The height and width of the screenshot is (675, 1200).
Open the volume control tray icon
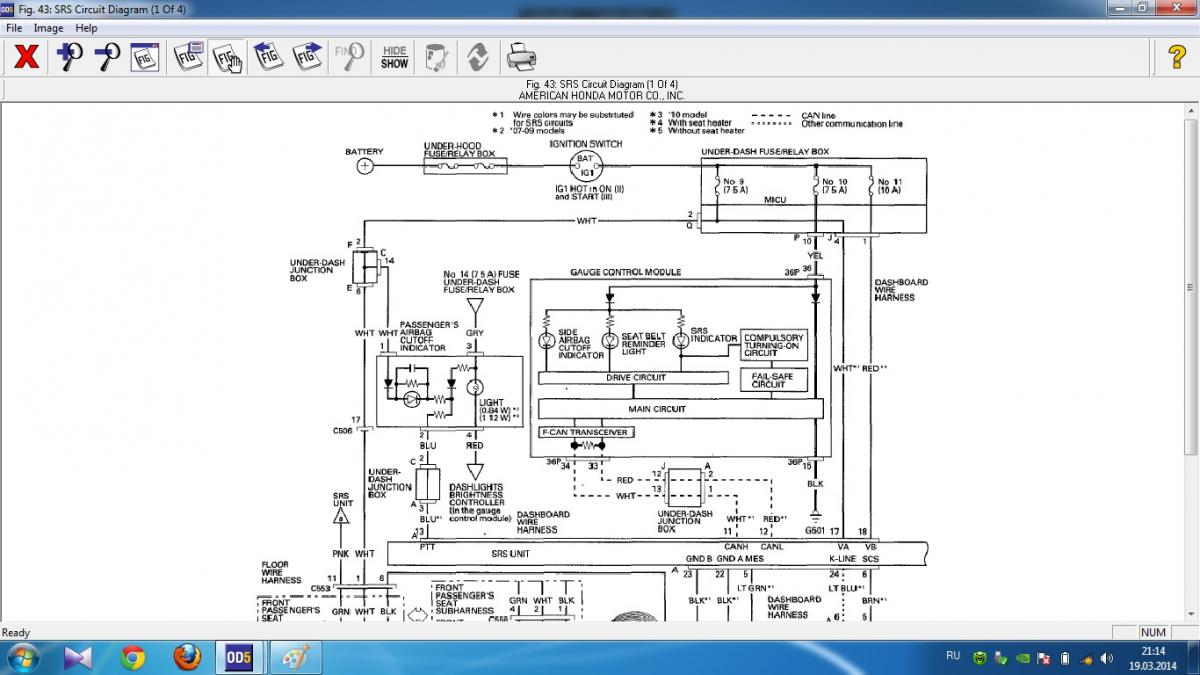click(1106, 658)
